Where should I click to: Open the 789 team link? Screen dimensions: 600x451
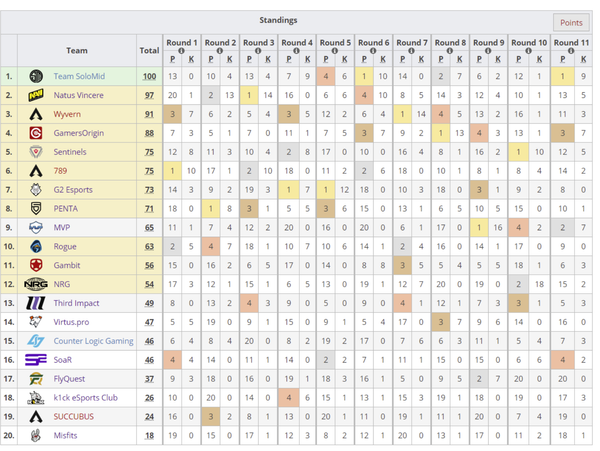60,171
